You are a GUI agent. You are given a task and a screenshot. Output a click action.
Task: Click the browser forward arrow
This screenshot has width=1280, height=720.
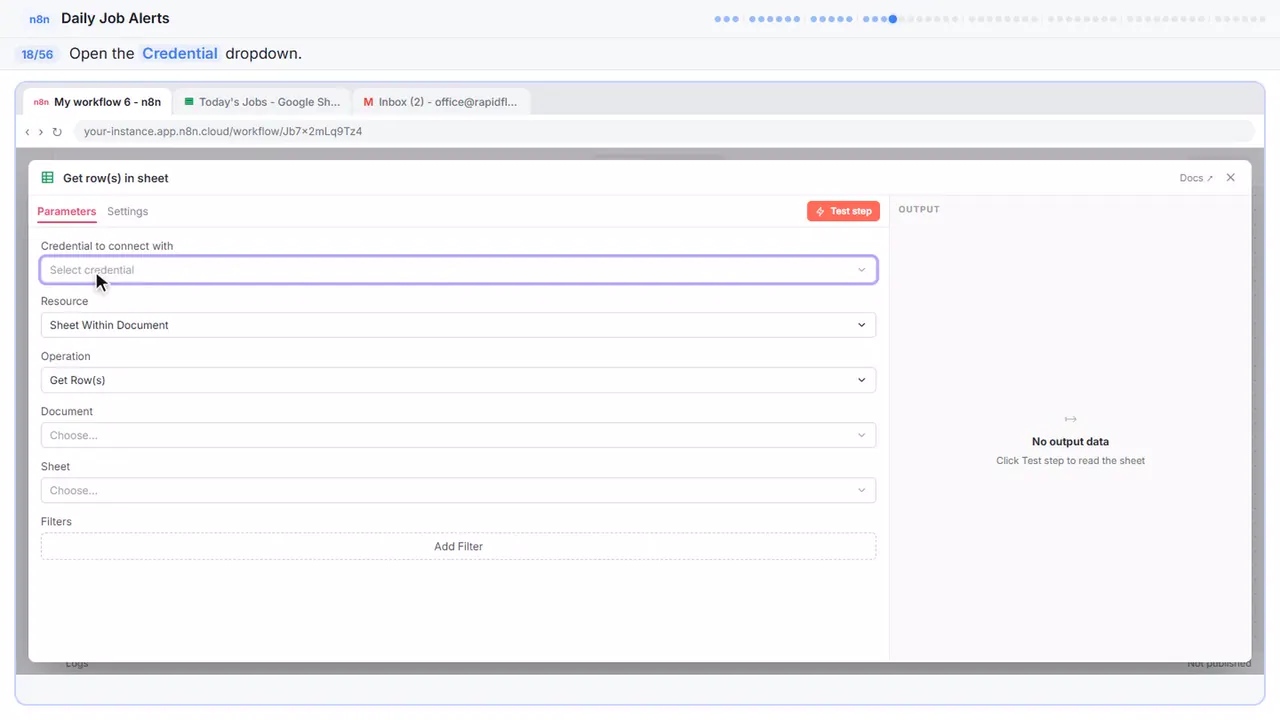[x=41, y=132]
